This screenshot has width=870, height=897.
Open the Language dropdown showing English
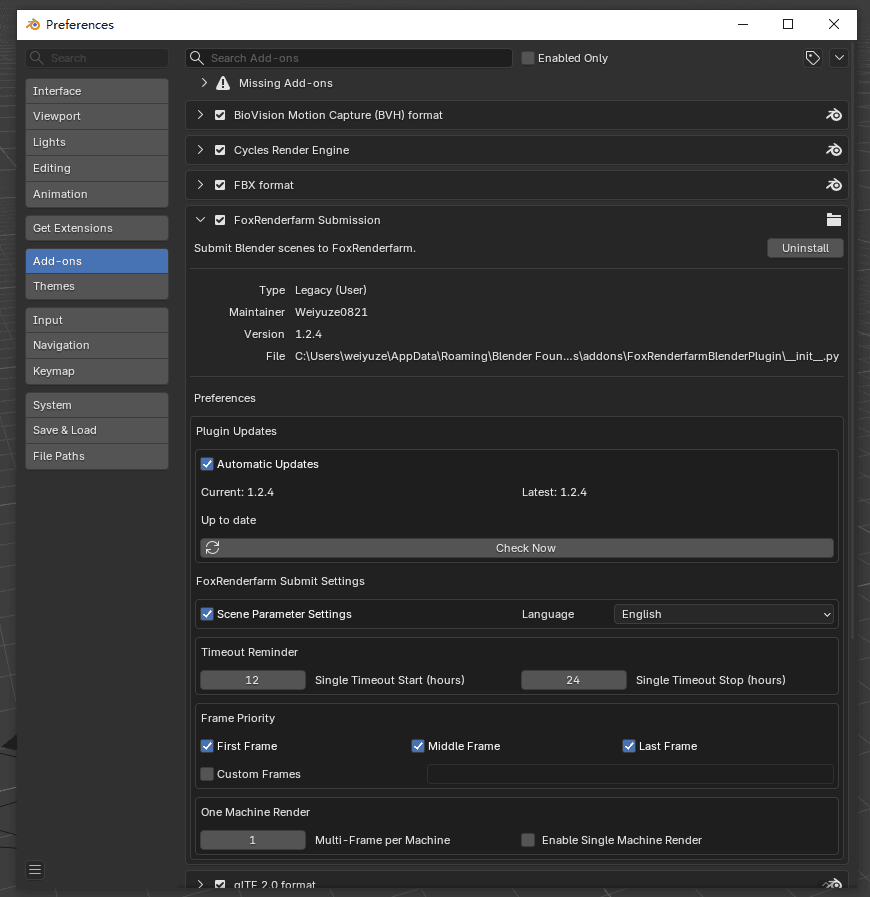coord(724,614)
